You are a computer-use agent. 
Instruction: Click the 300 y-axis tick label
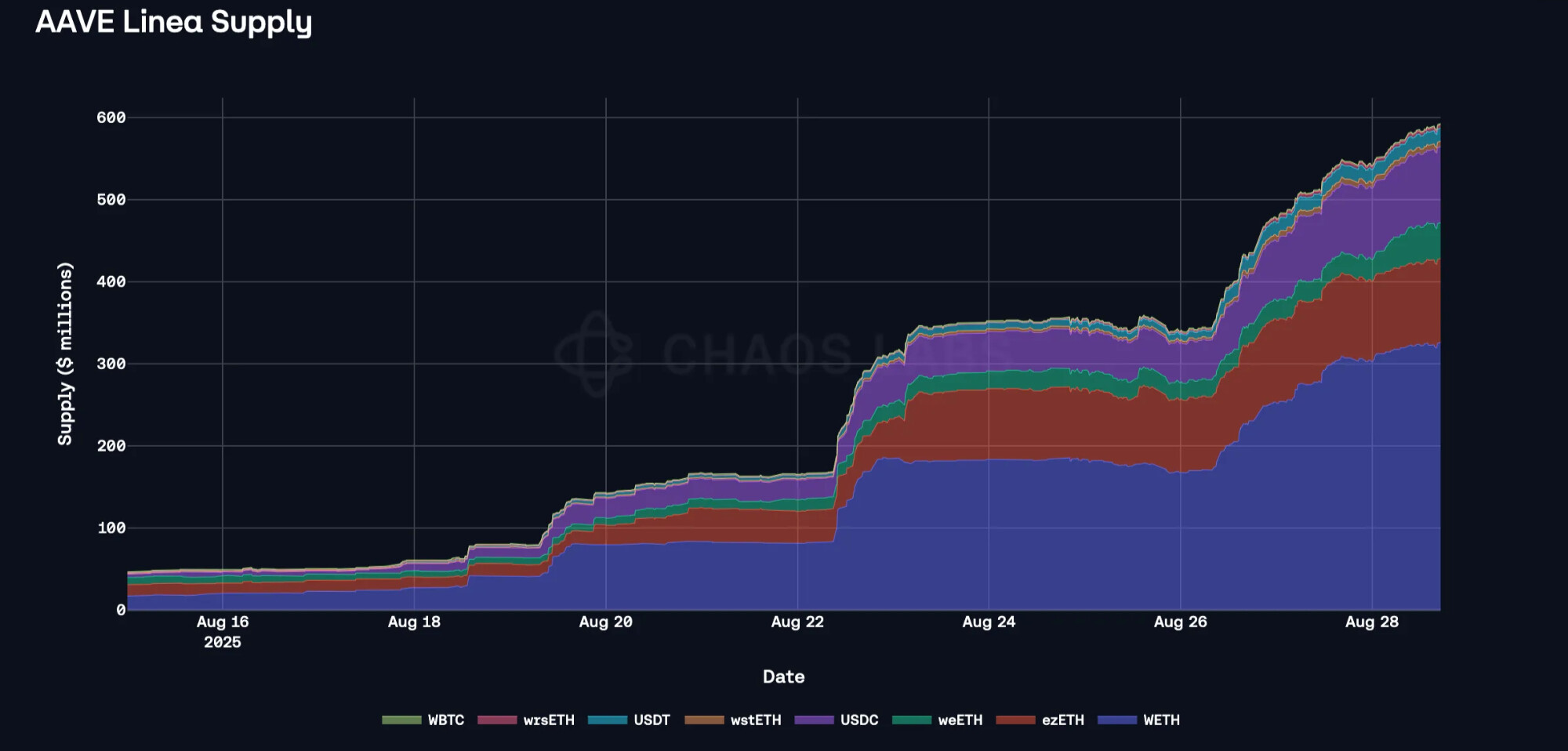pyautogui.click(x=111, y=364)
